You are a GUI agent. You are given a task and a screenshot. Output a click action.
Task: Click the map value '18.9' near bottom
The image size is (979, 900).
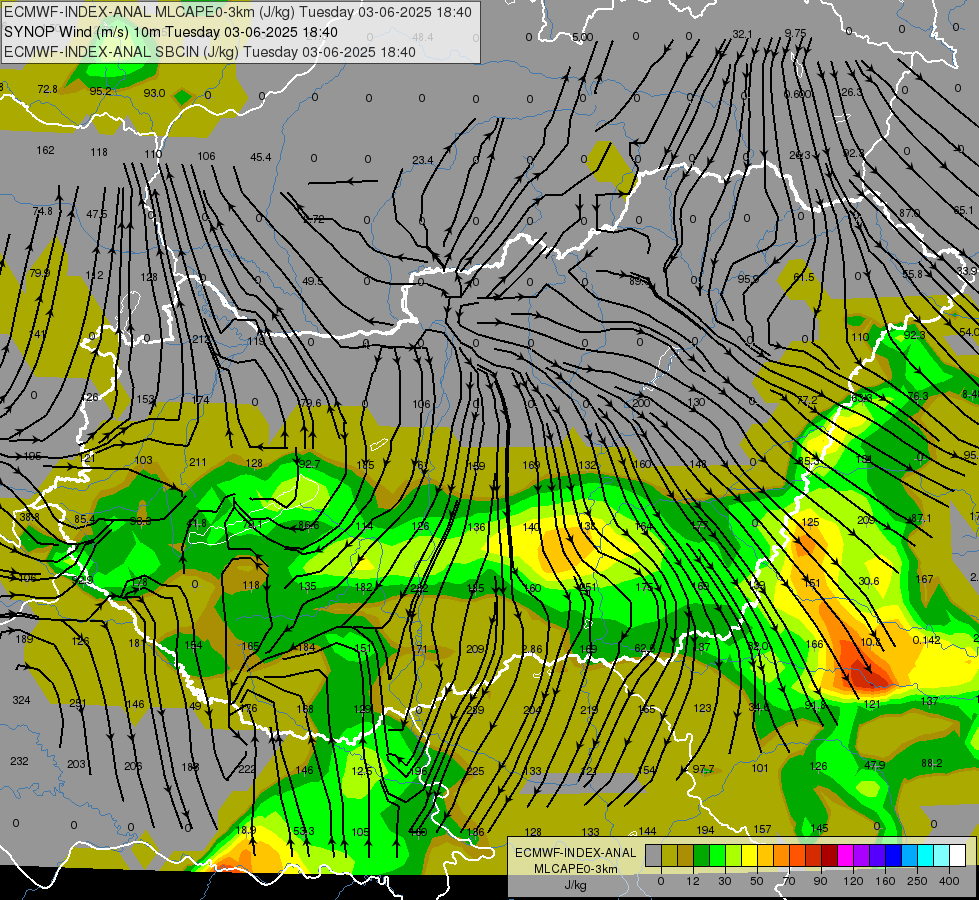tap(247, 830)
